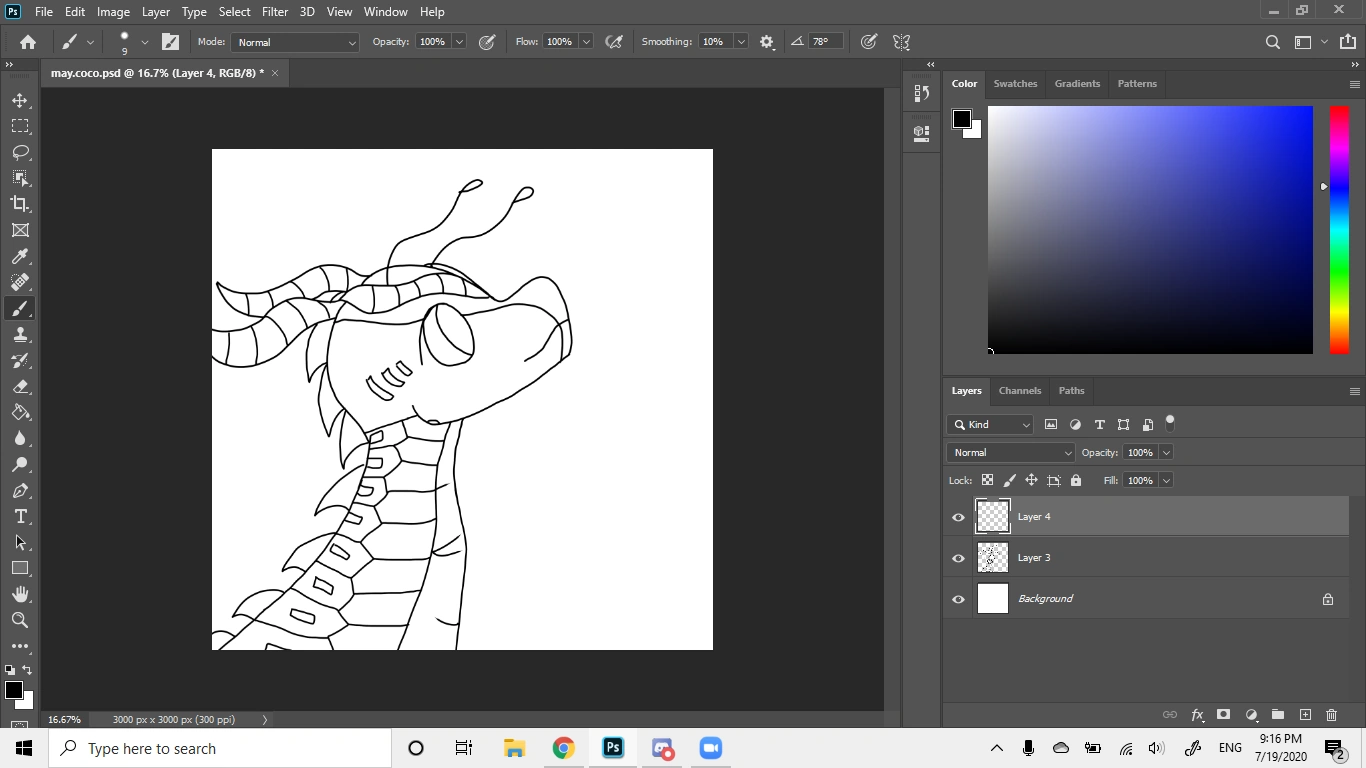Hide Layer 4 with eye icon
Image resolution: width=1366 pixels, height=768 pixels.
click(958, 517)
